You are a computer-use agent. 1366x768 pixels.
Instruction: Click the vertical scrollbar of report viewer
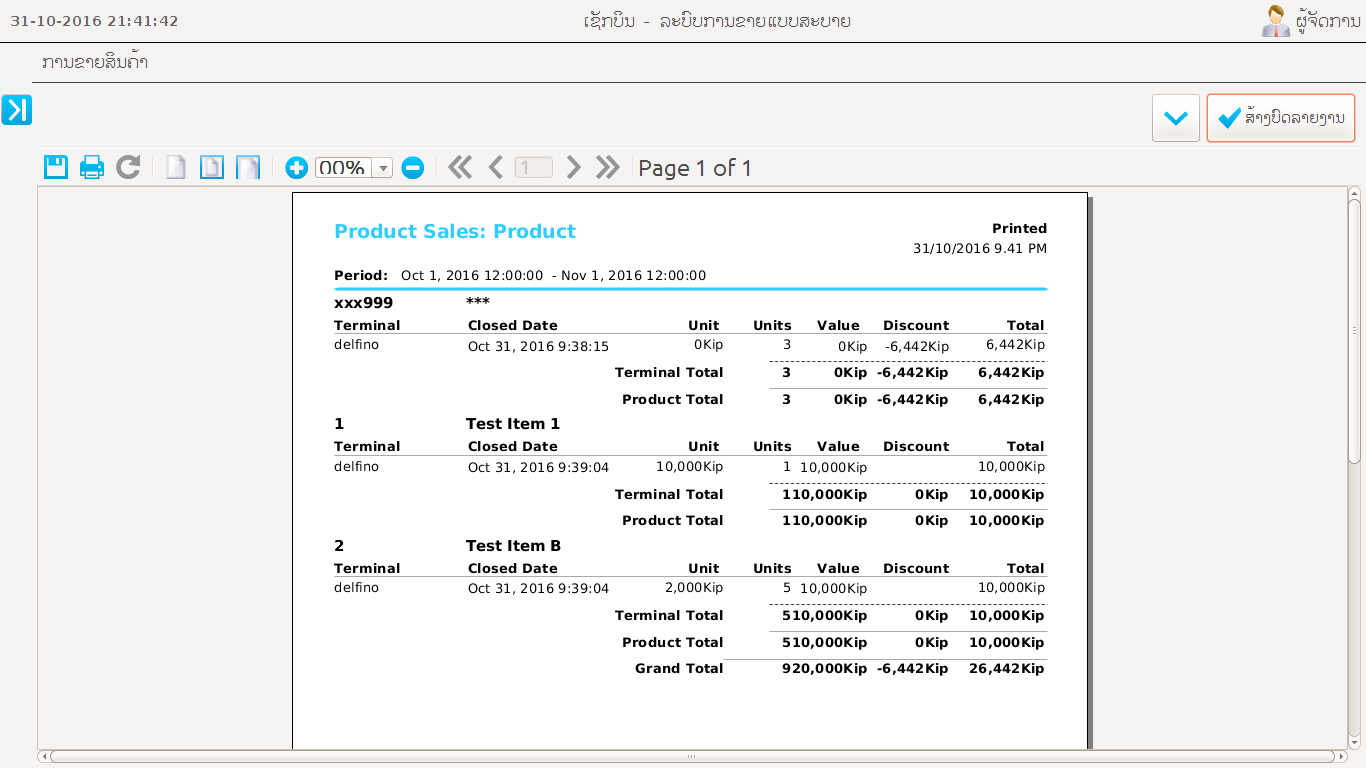pos(1355,330)
